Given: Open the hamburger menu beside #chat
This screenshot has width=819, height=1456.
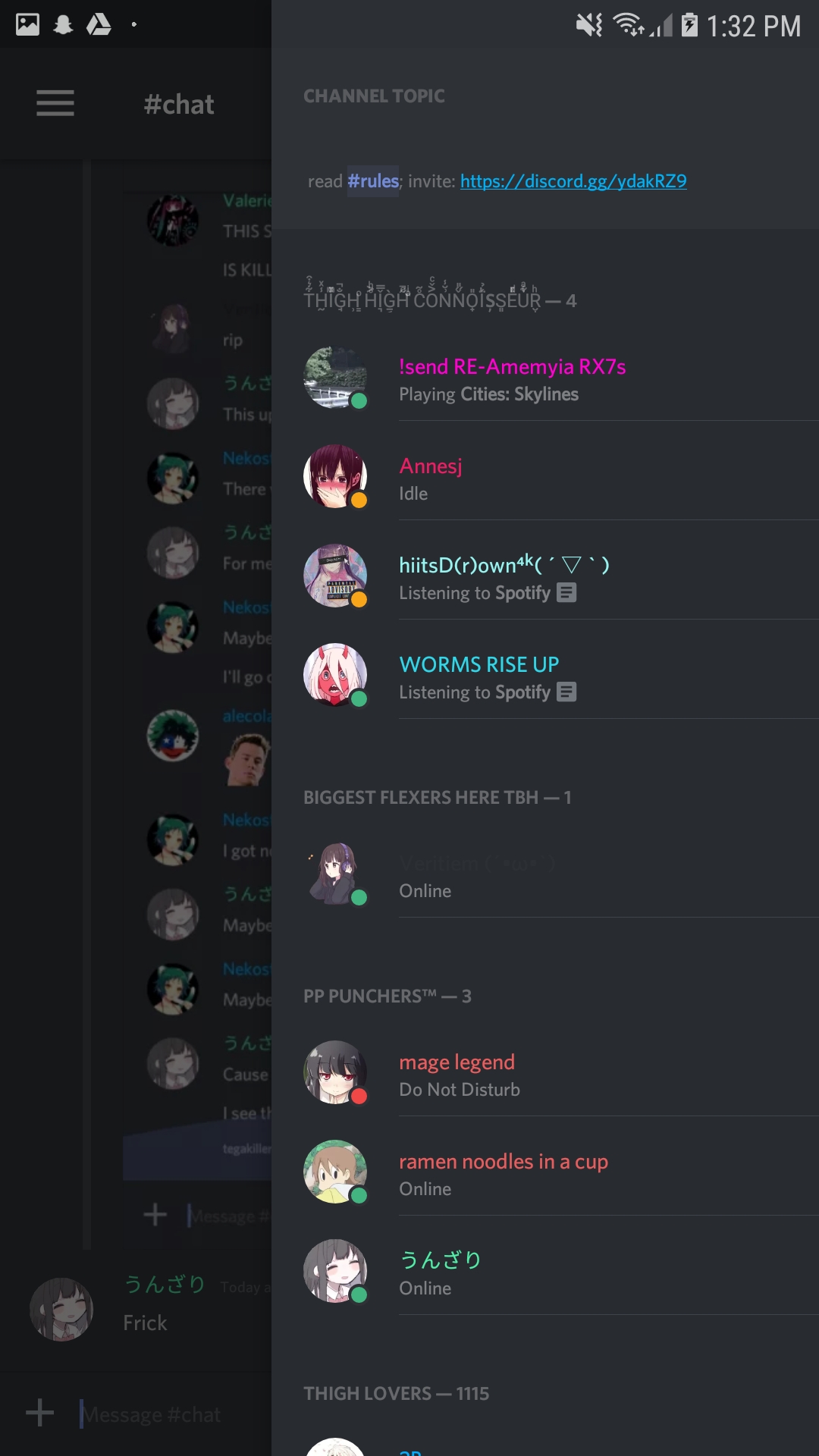Looking at the screenshot, I should point(55,103).
